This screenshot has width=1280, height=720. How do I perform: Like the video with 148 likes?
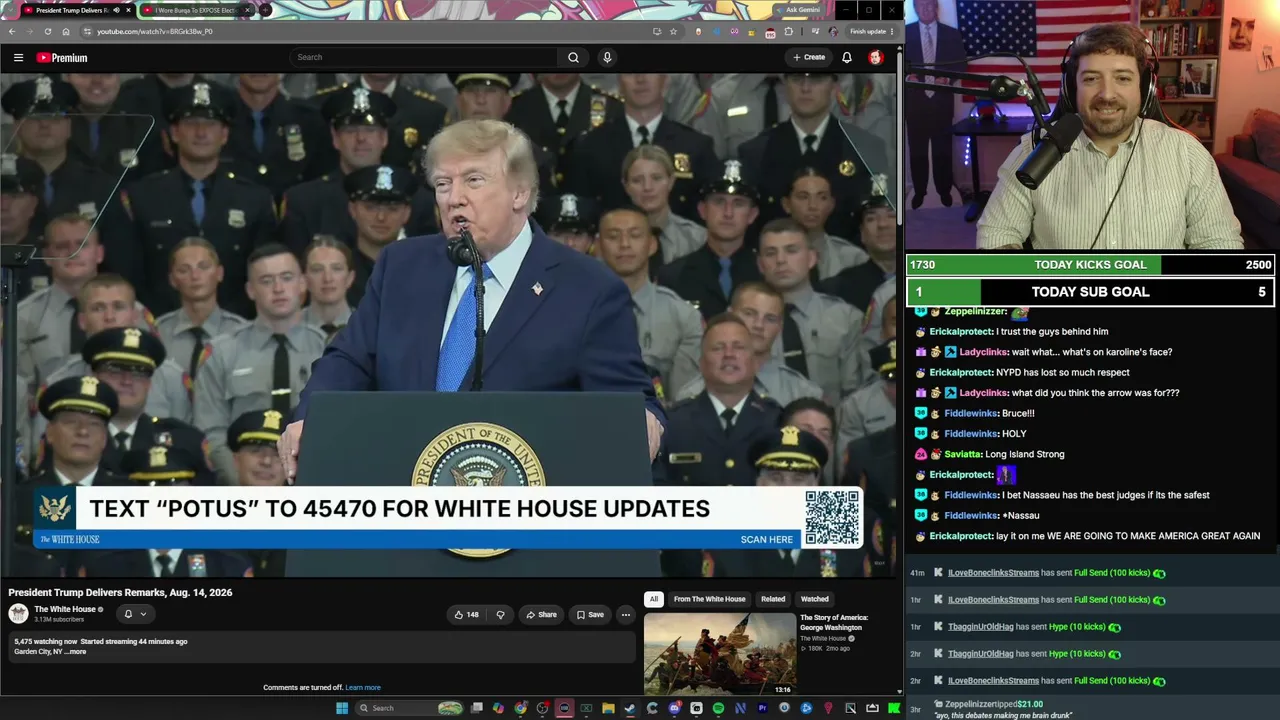point(466,615)
